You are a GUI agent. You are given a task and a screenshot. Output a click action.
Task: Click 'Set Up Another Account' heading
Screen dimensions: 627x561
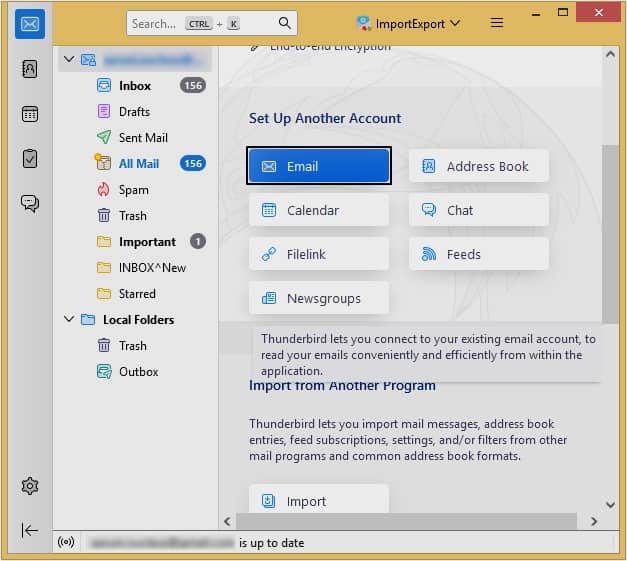(325, 118)
